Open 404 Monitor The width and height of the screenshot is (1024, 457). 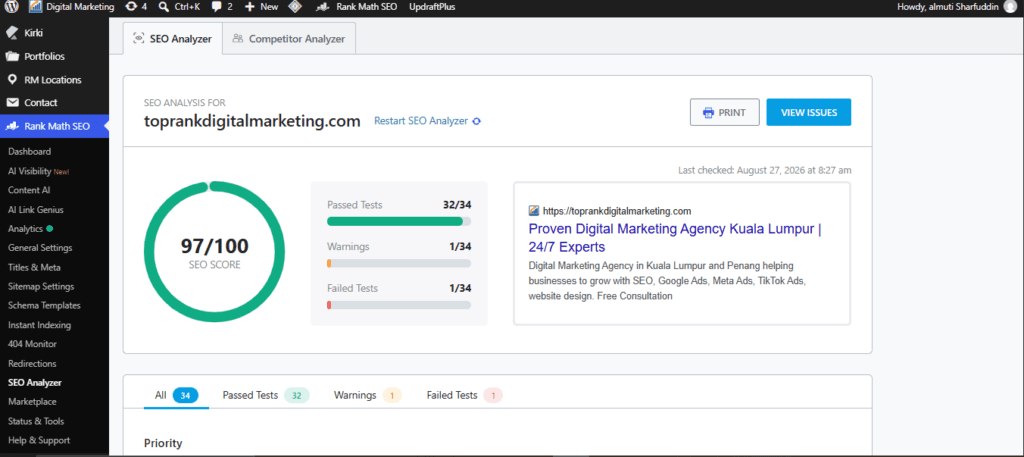32,344
